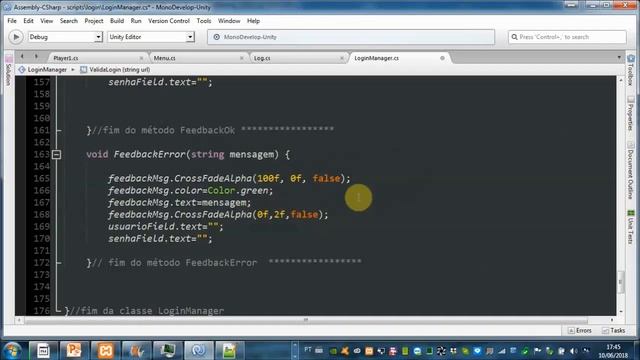The image size is (640, 360).
Task: Open the File menu
Action: 12,21
